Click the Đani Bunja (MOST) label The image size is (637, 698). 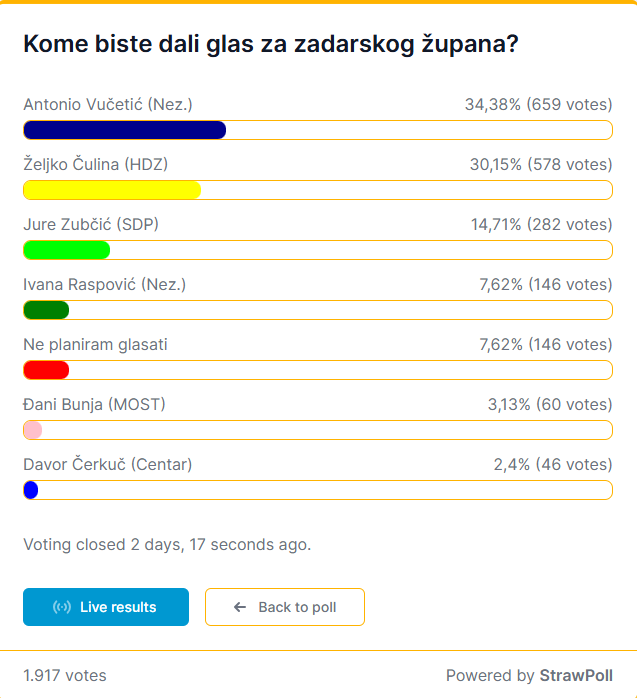(94, 404)
